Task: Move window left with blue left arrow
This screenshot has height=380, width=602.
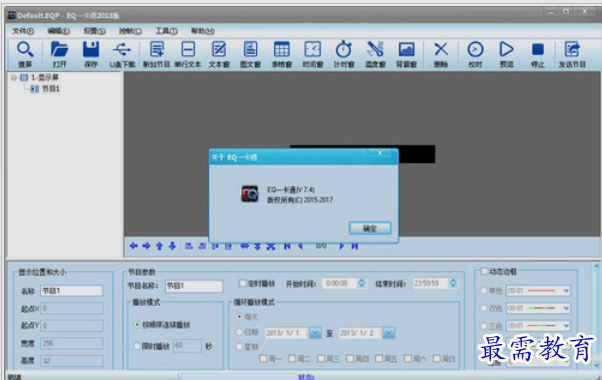Action: point(134,246)
